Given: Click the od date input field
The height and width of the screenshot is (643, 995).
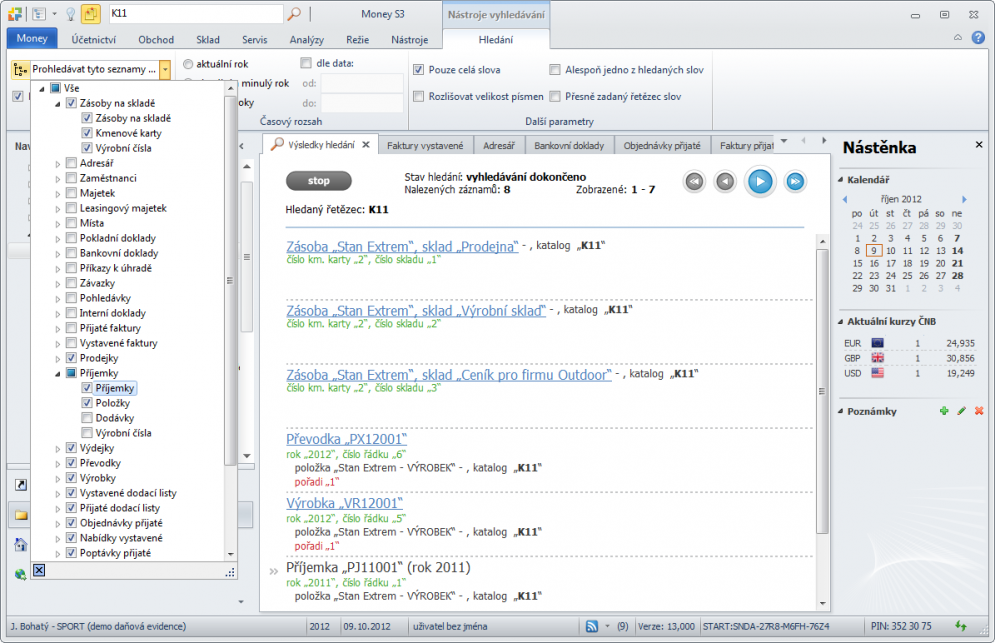Looking at the screenshot, I should 361,83.
